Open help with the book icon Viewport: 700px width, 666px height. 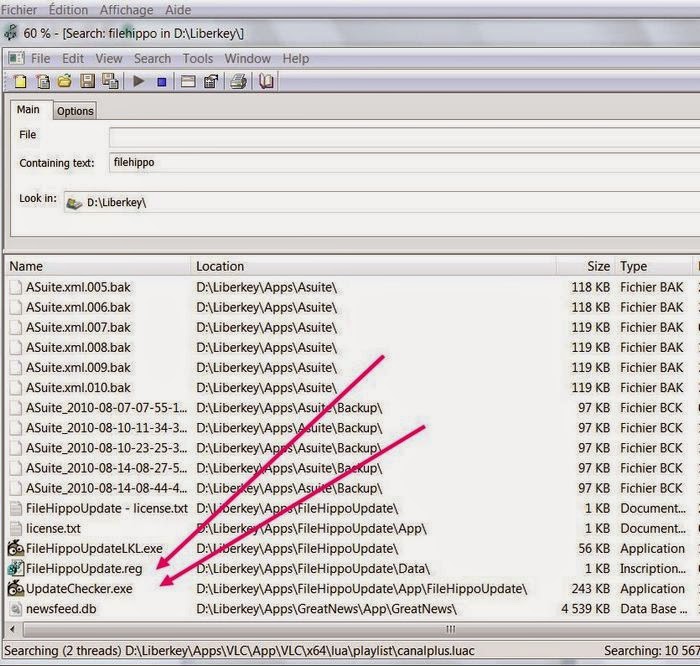point(267,82)
